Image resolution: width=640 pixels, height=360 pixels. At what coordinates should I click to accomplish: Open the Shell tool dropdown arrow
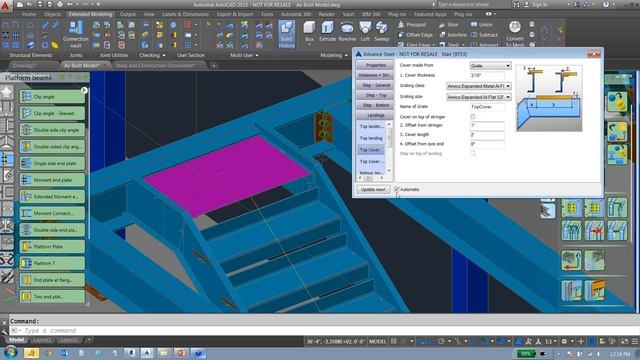point(462,45)
